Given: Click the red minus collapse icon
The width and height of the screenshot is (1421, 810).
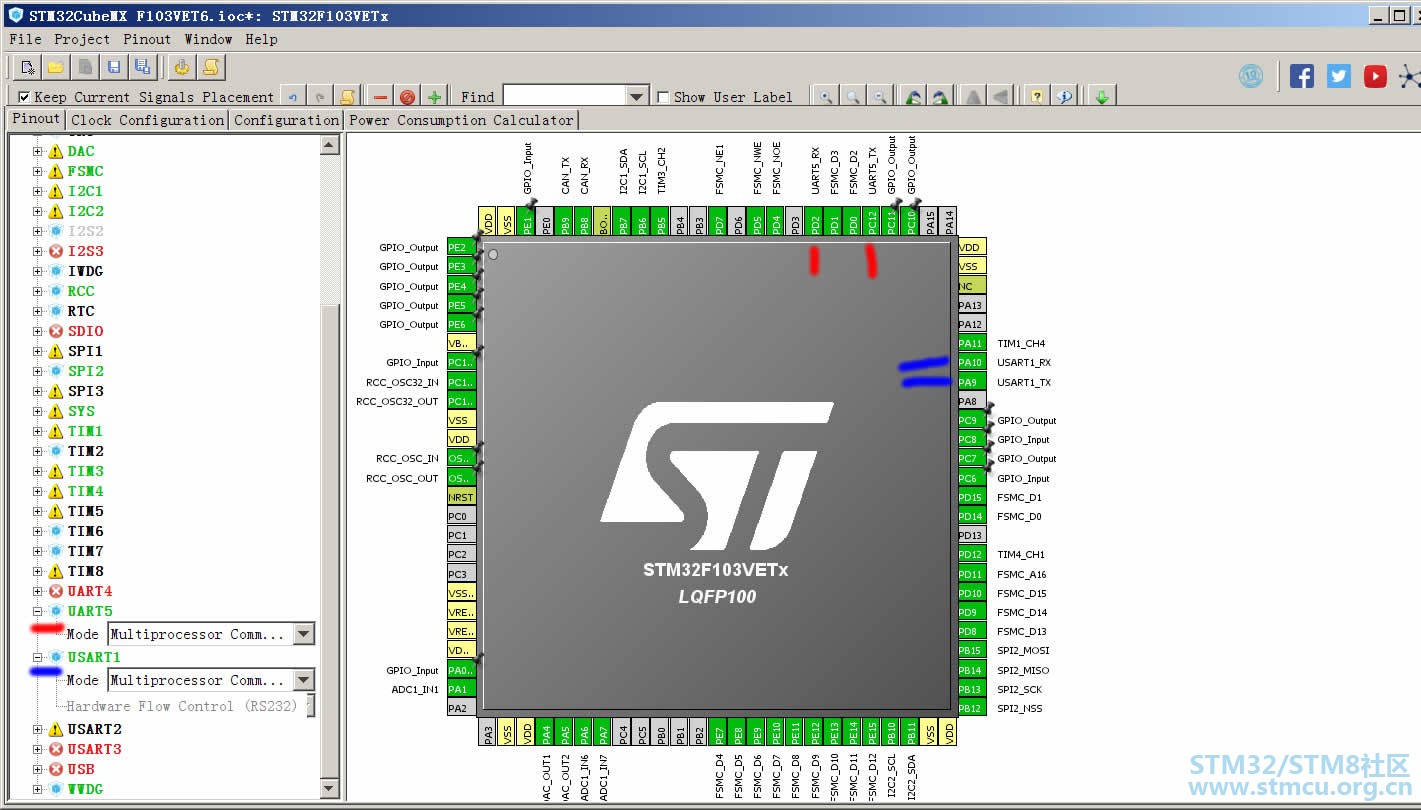Looking at the screenshot, I should click(380, 97).
